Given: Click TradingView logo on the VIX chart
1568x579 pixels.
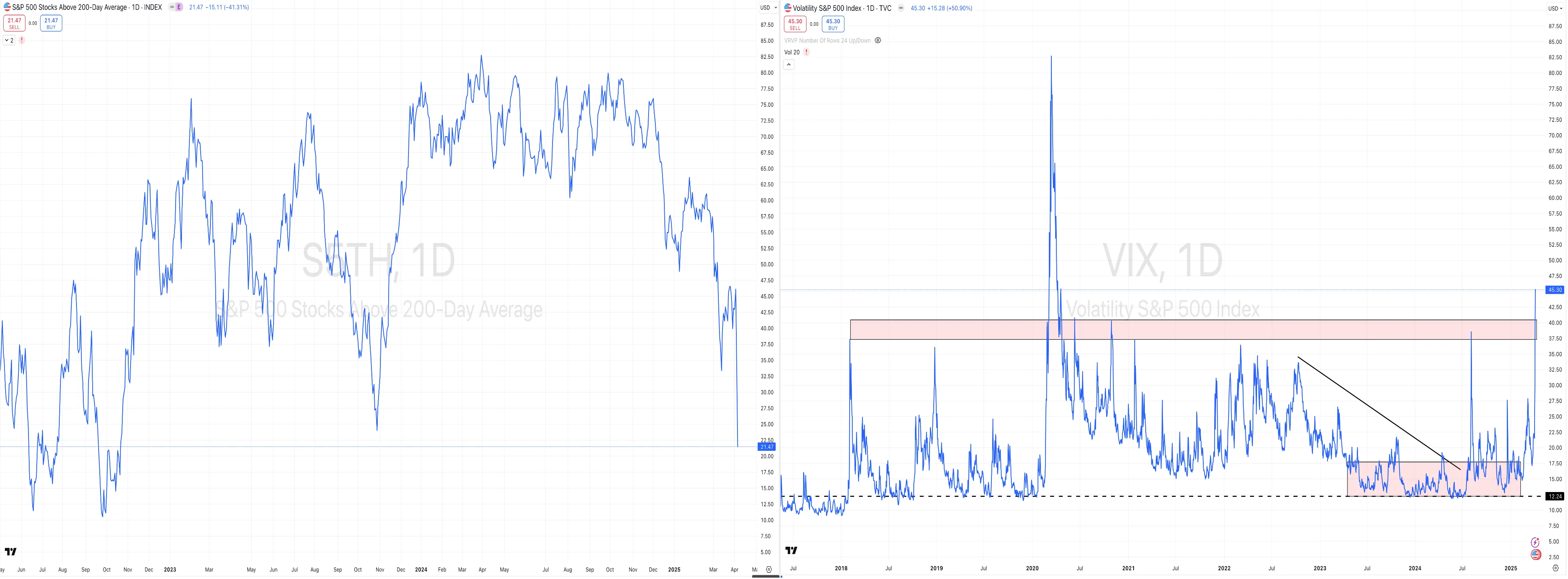Looking at the screenshot, I should 791,550.
